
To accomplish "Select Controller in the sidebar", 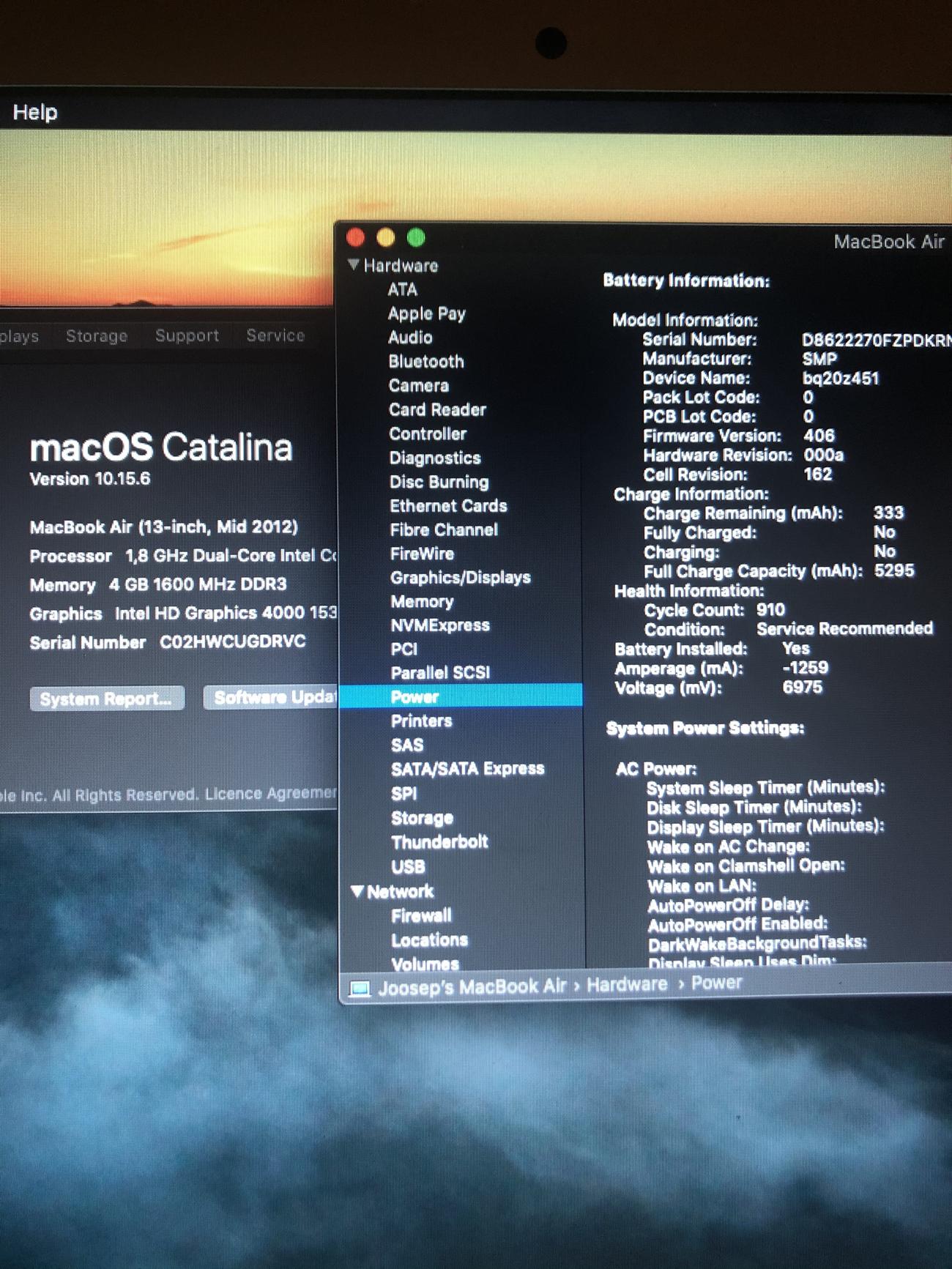I will click(428, 433).
